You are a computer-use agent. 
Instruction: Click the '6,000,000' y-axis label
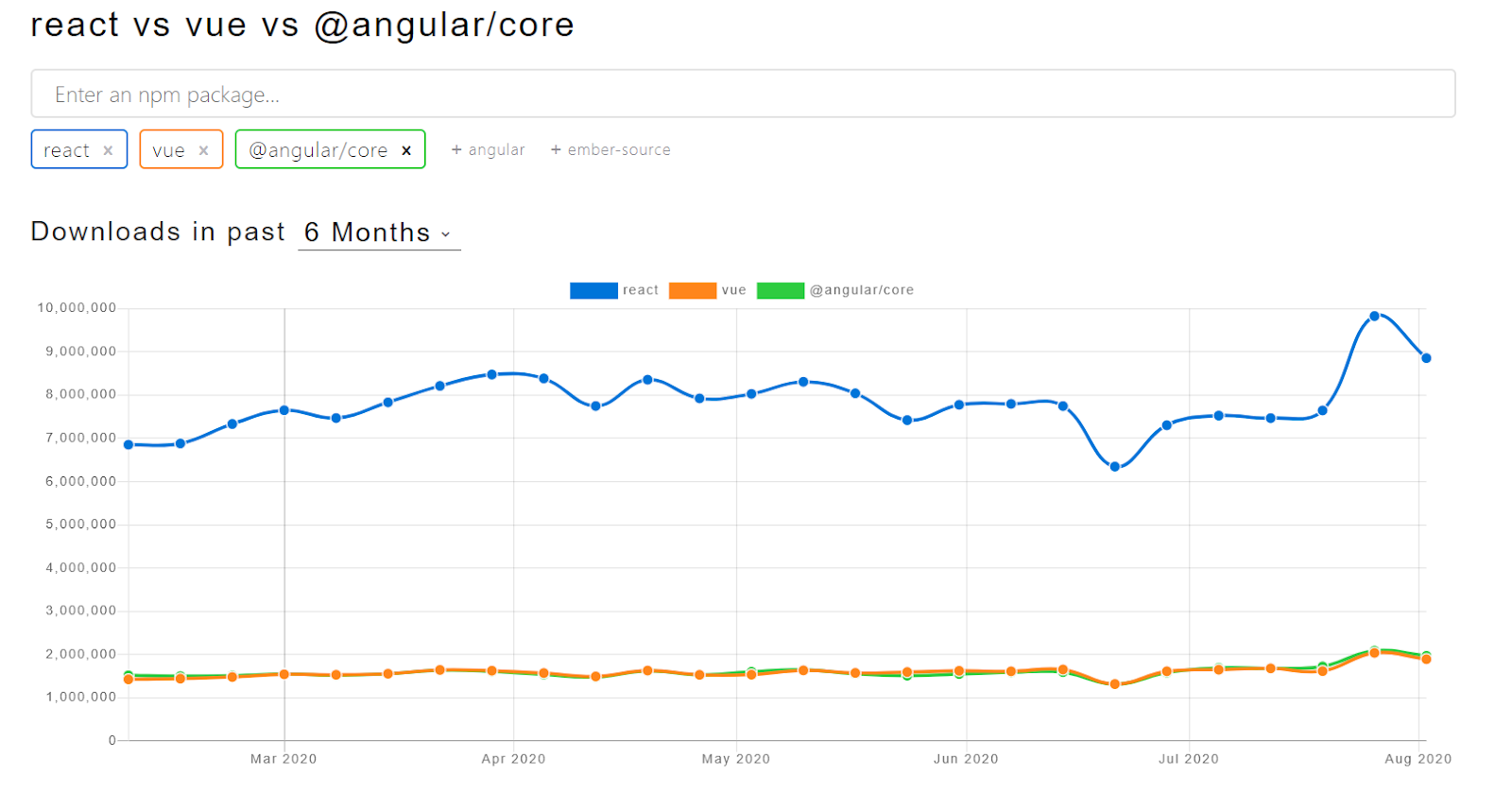[x=80, y=481]
